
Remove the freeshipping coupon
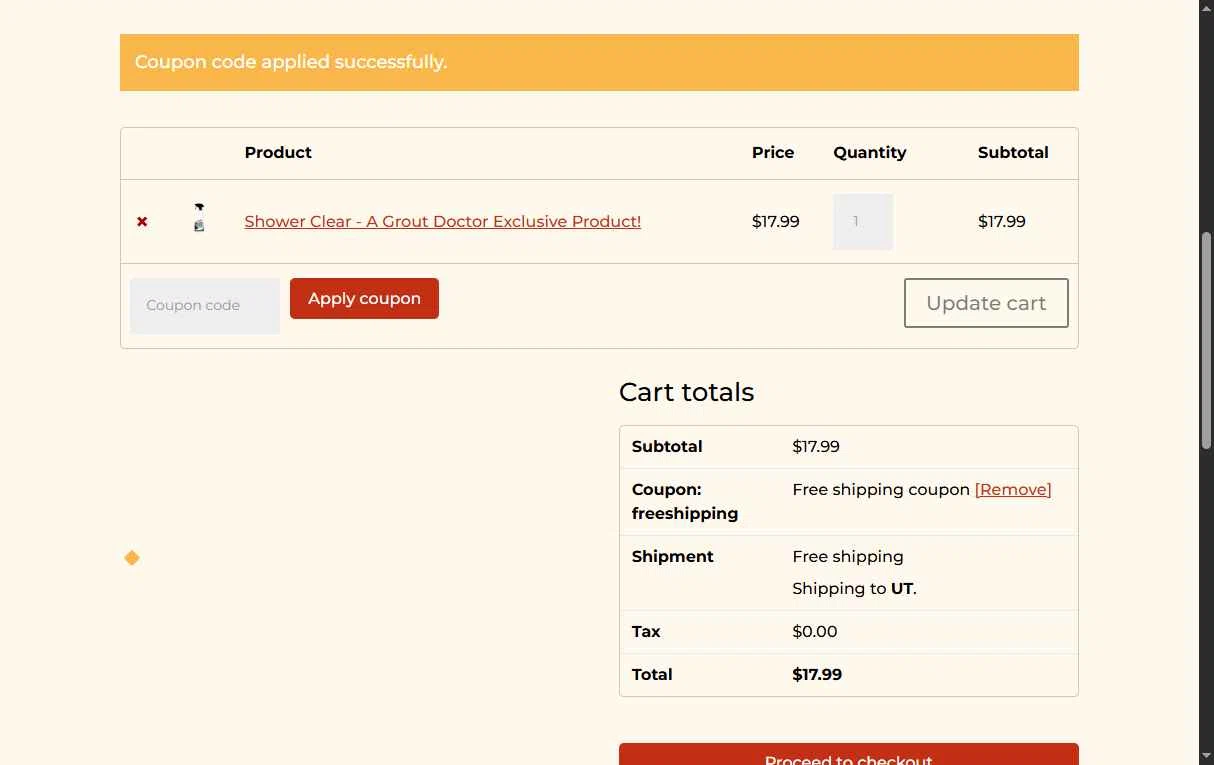point(1013,489)
